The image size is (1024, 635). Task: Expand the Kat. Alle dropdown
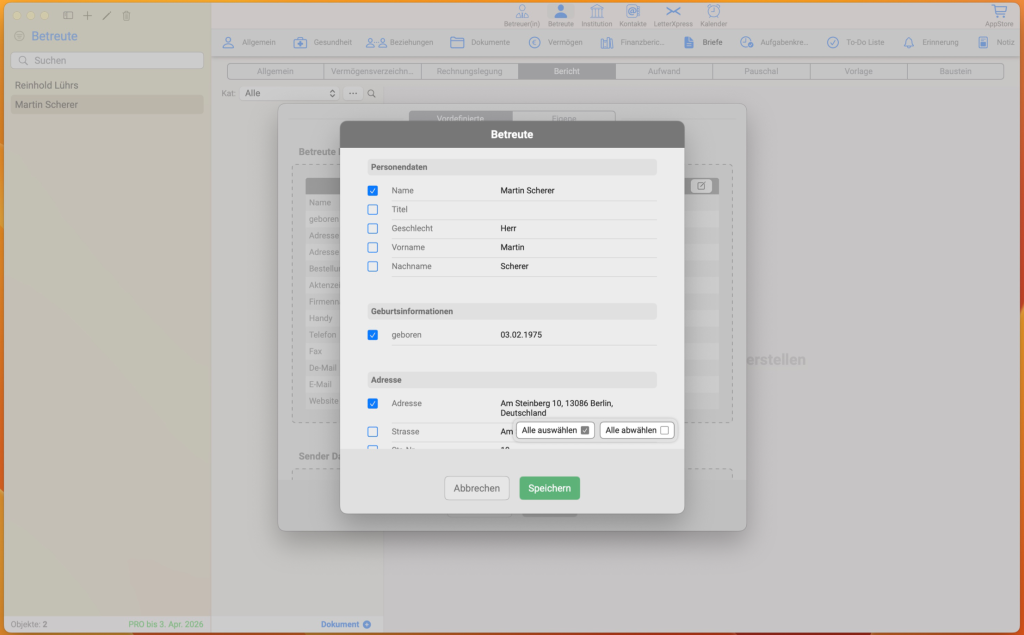pos(290,93)
